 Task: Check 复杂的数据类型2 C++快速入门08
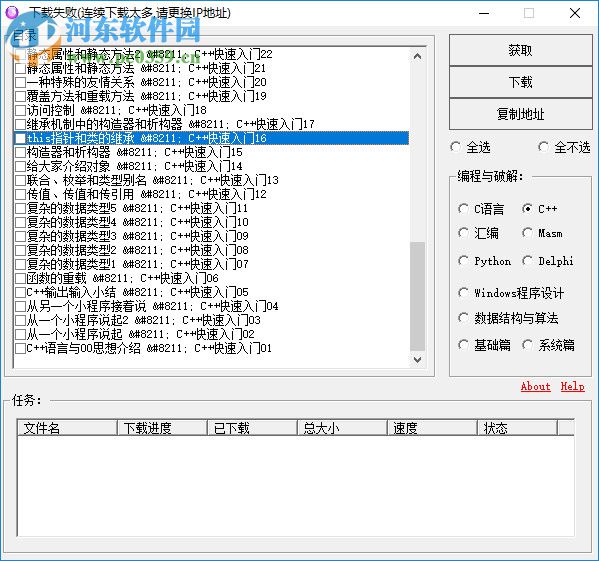(x=20, y=250)
